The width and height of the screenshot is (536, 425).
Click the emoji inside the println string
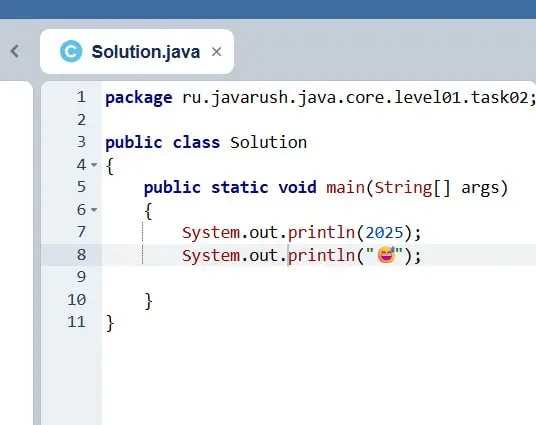(386, 255)
